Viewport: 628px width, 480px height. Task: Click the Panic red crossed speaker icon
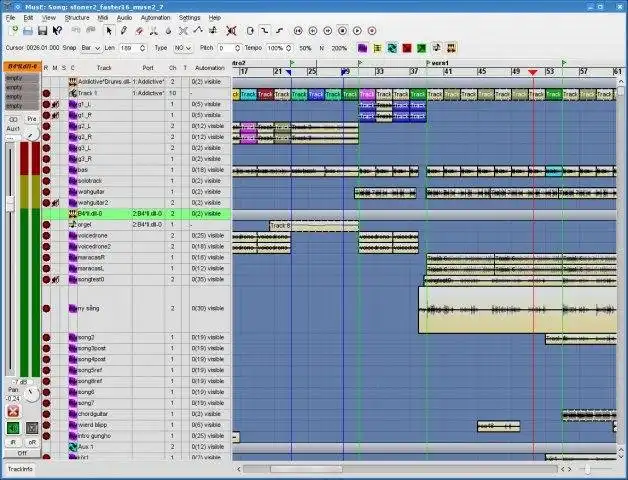[x=231, y=31]
